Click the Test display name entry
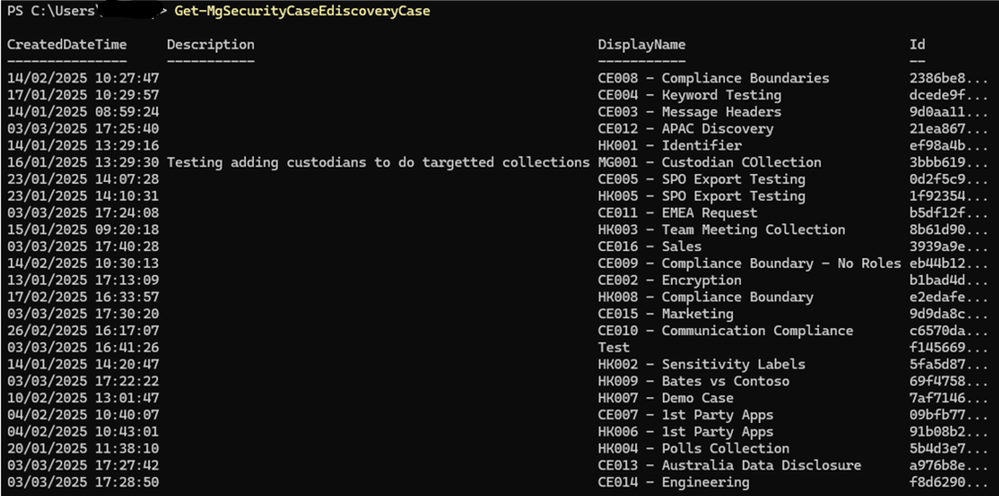The height and width of the screenshot is (496, 999). click(x=614, y=348)
